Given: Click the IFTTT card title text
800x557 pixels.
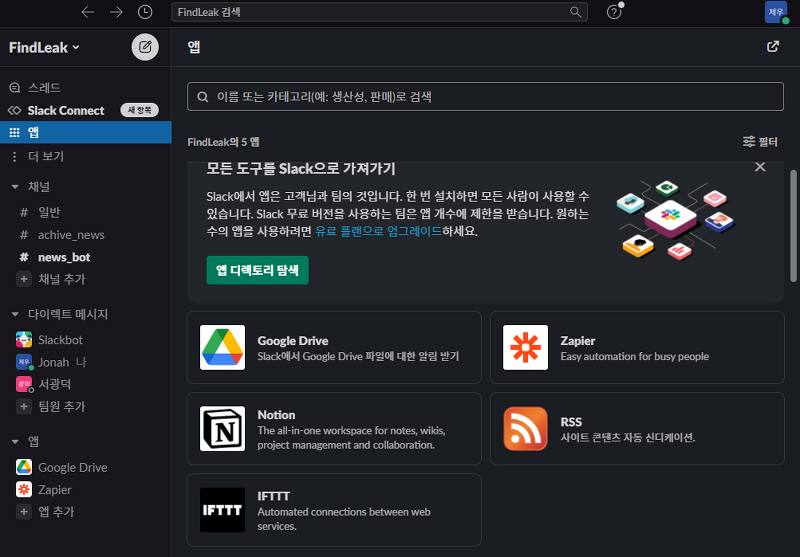Looking at the screenshot, I should point(273,496).
